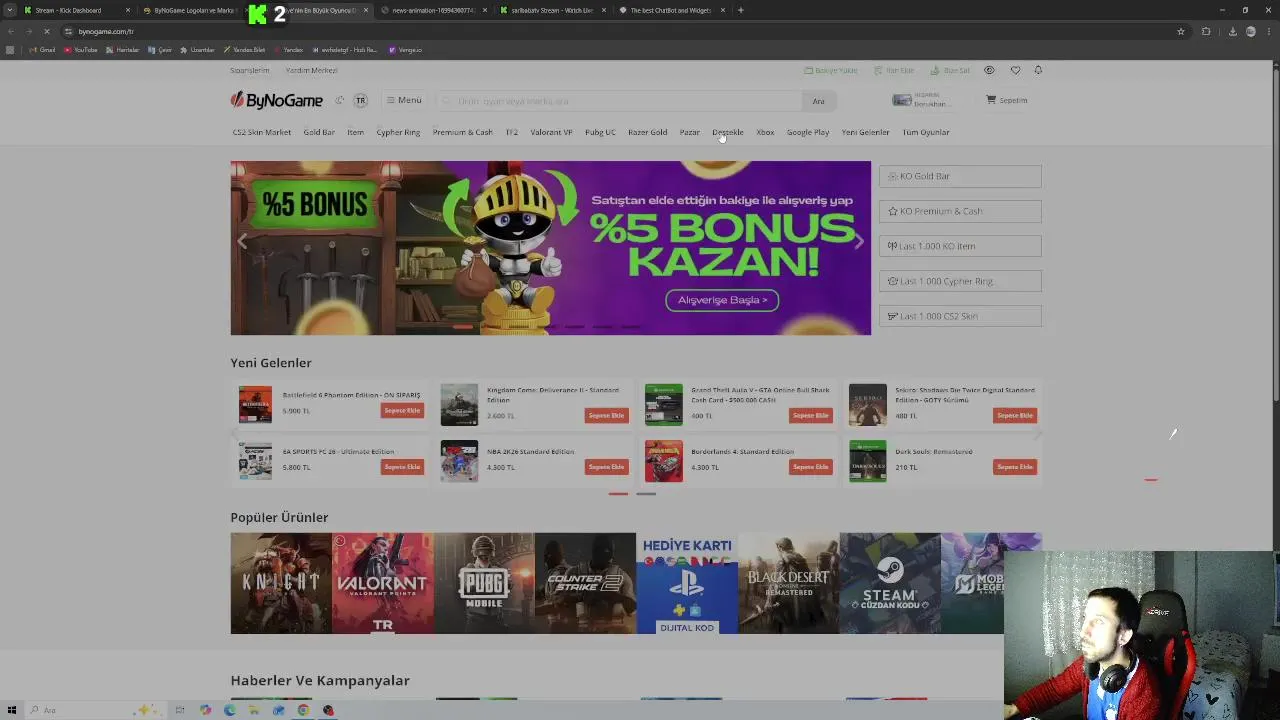The width and height of the screenshot is (1280, 720).
Task: Open a new browser tab plus button
Action: (740, 10)
